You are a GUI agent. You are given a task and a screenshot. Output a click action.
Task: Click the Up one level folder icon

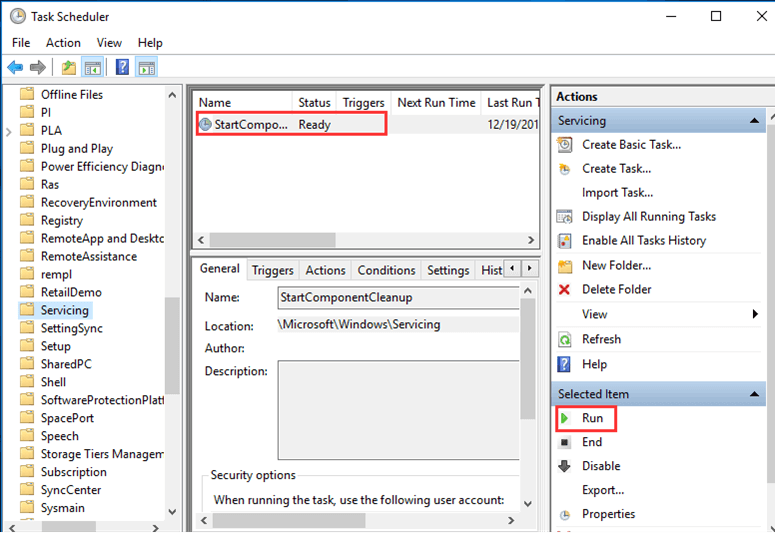click(x=69, y=67)
